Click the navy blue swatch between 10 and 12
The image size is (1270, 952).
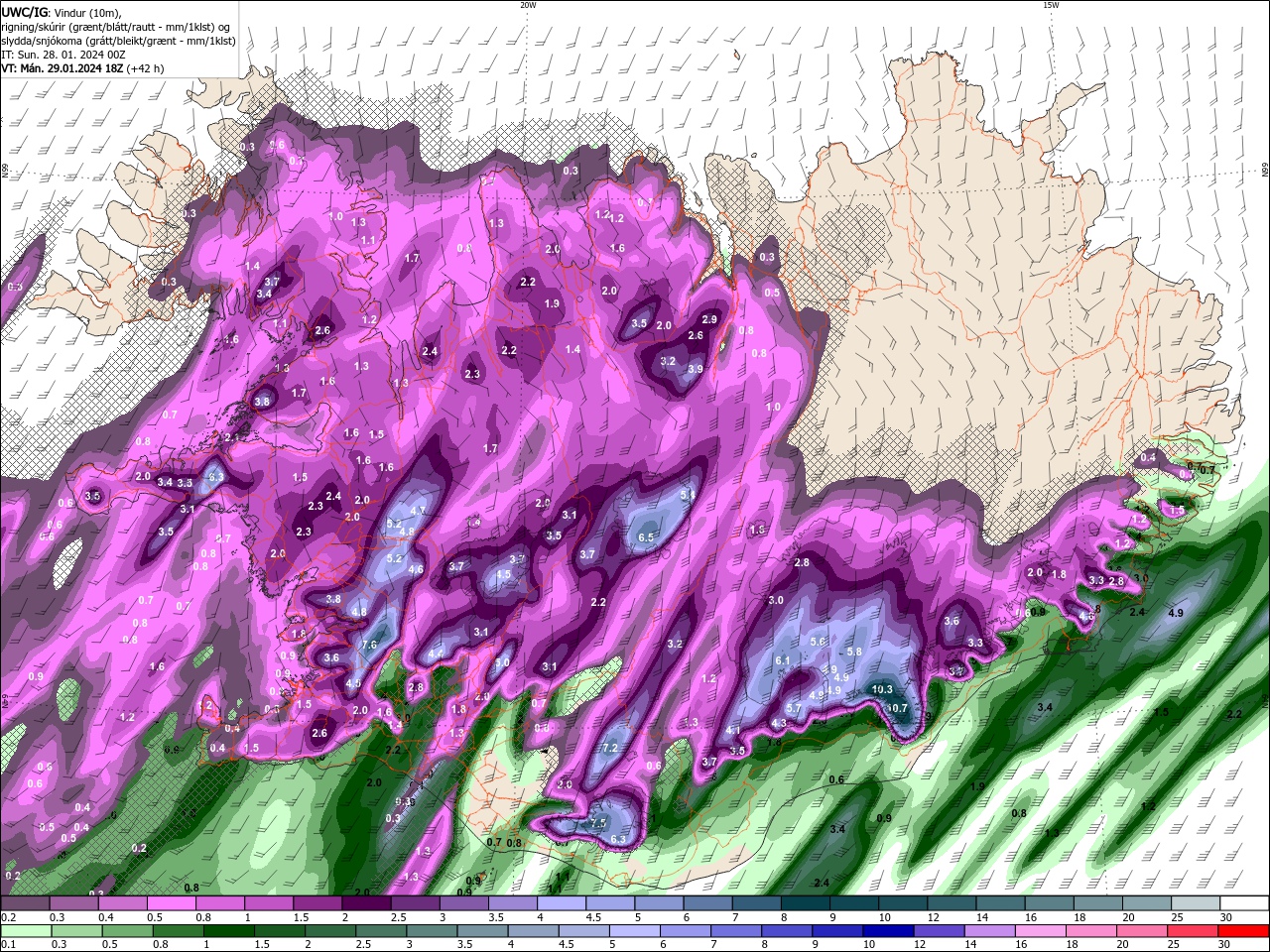[889, 931]
